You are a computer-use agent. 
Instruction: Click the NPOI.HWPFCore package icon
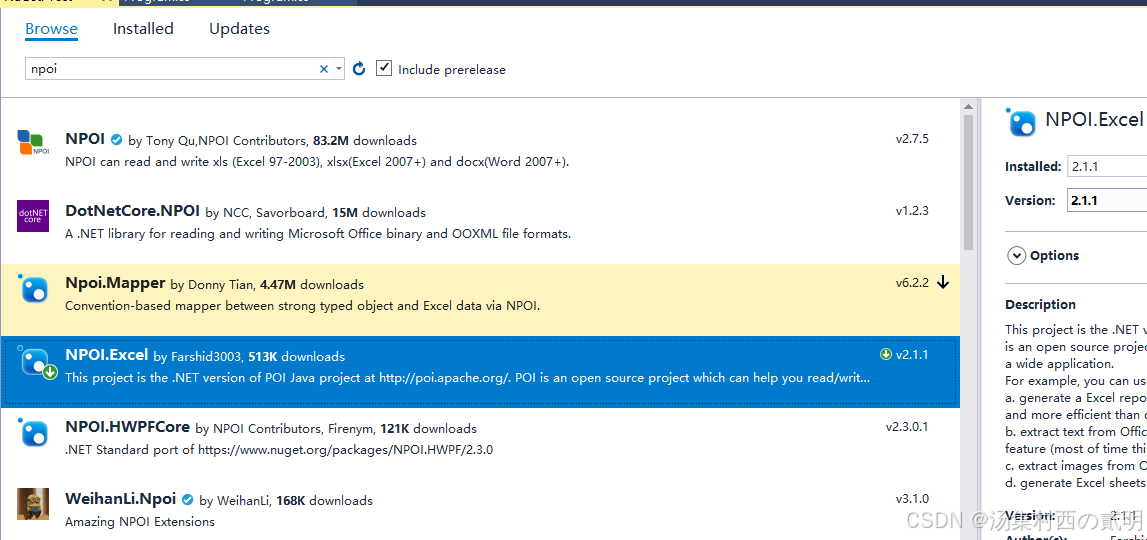coord(33,432)
